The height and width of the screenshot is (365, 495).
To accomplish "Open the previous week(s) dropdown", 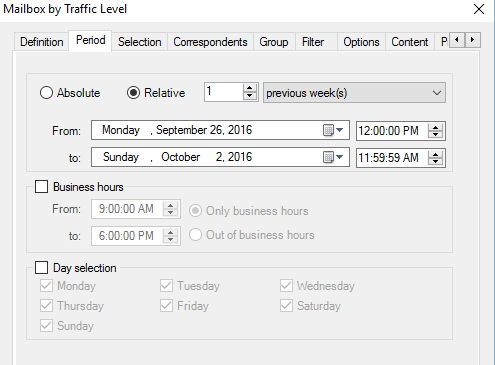I will click(354, 93).
